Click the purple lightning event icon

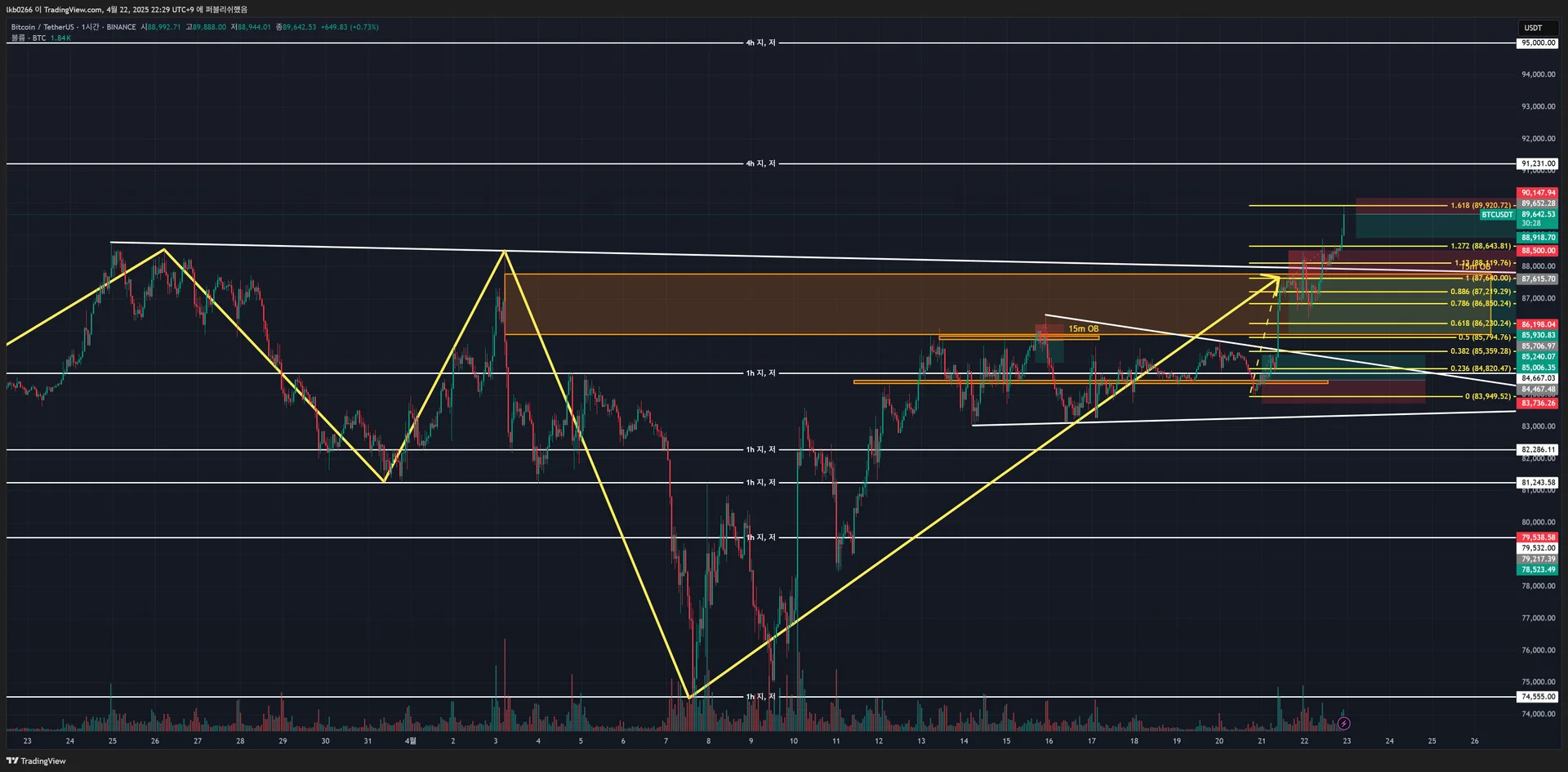pos(1343,723)
